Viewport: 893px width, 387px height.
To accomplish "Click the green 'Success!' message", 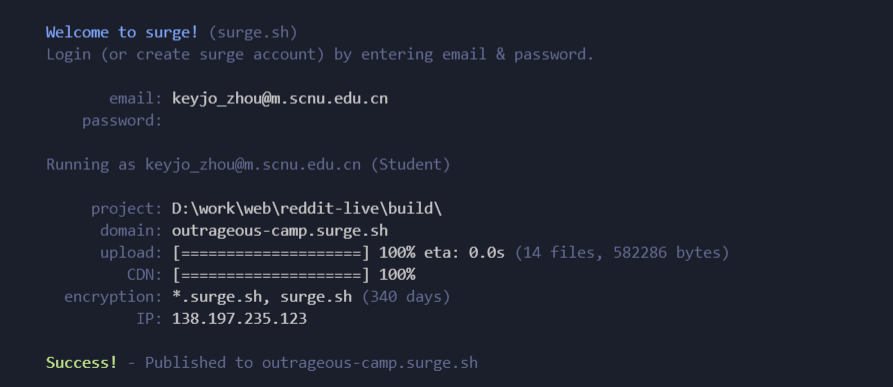I will click(81, 363).
